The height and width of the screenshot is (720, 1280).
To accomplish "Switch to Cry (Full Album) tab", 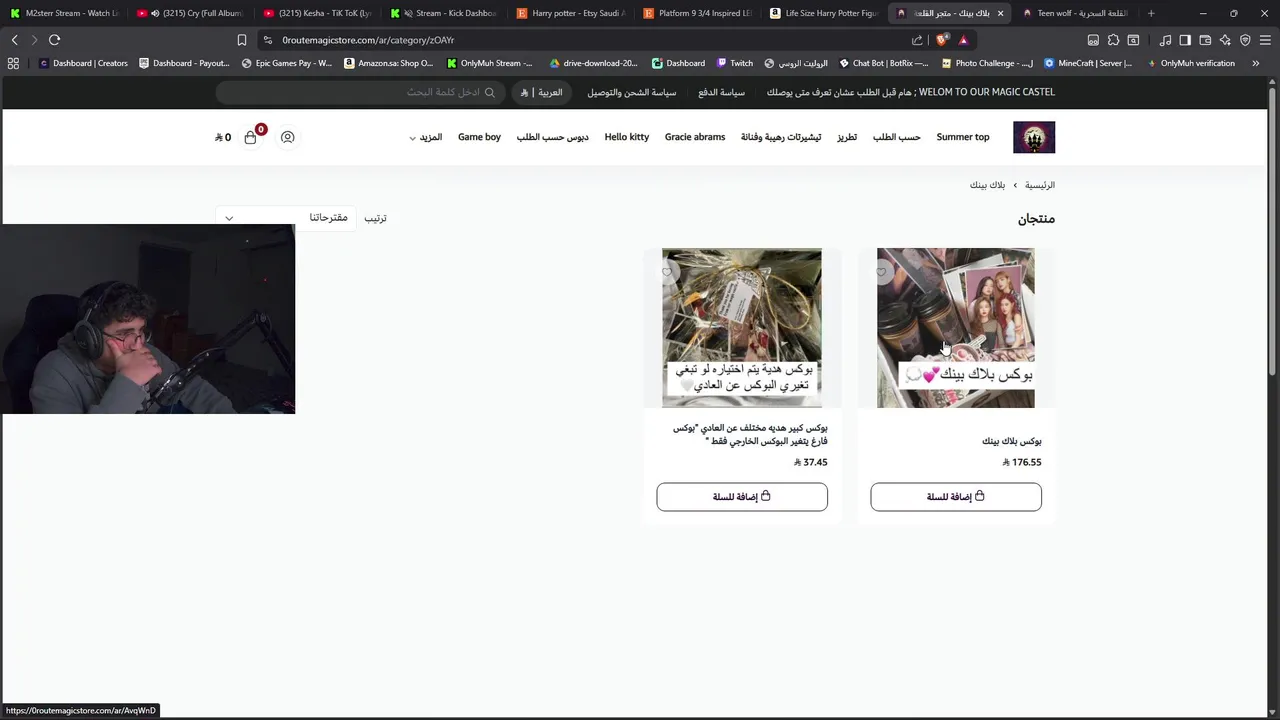I will (x=190, y=13).
